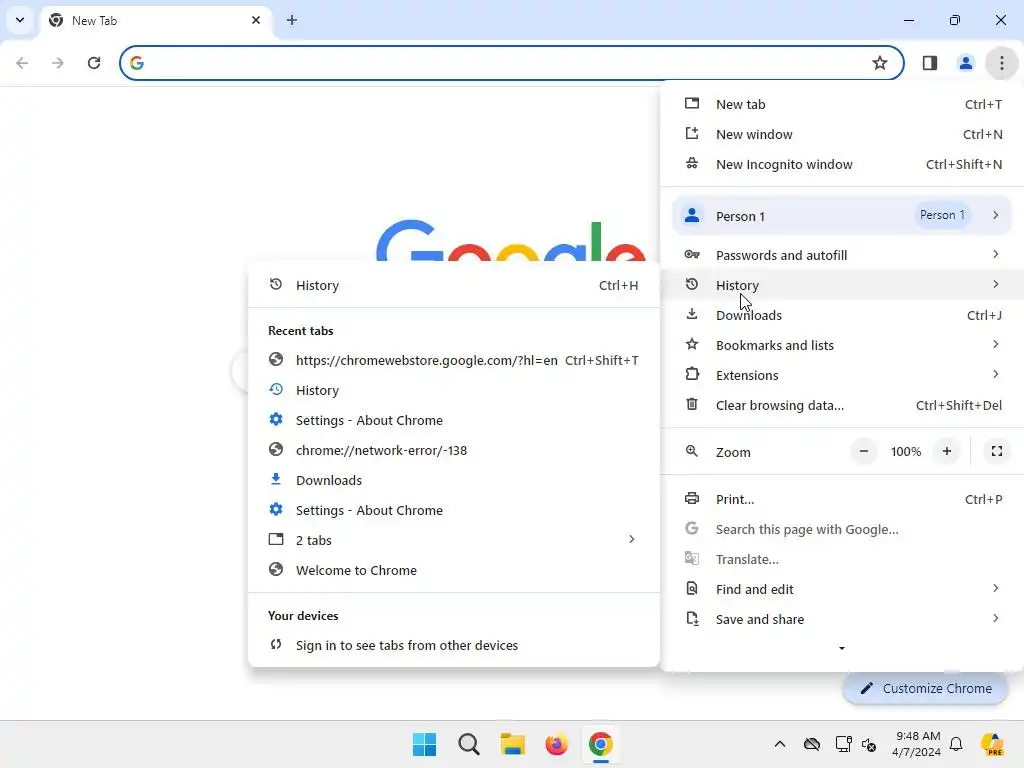Image resolution: width=1024 pixels, height=768 pixels.
Task: Open the 2 tabs group entry
Action: pos(454,541)
